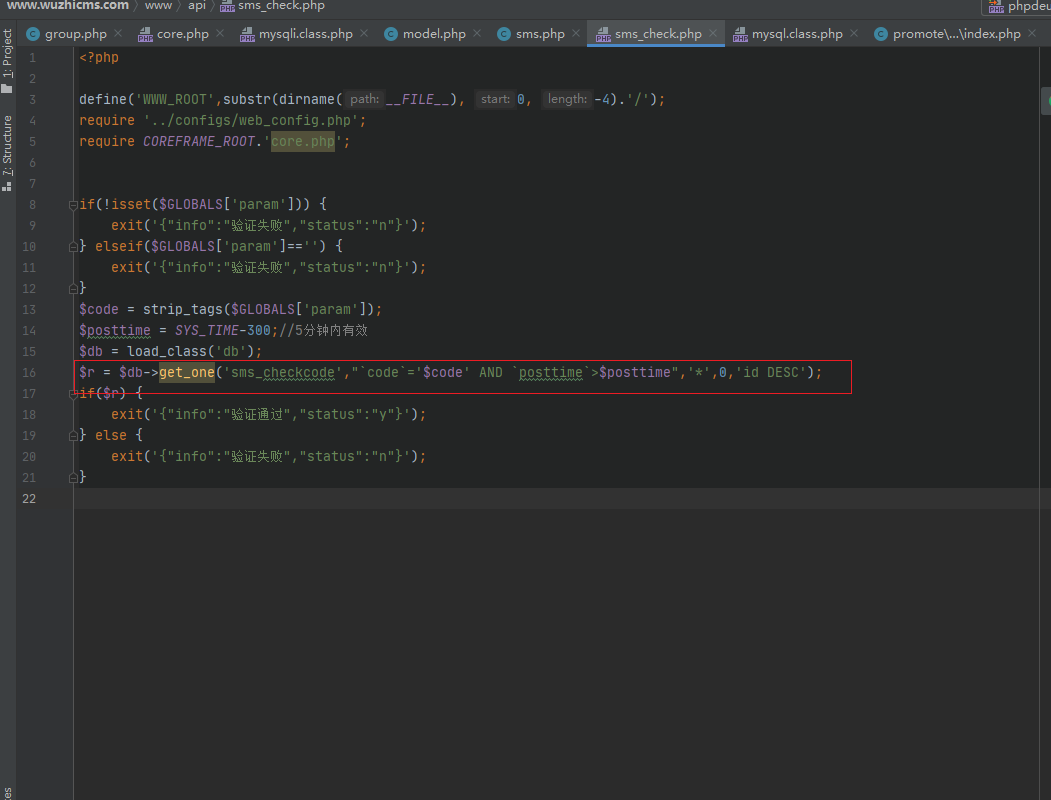Toggle fold marker at line 21

pyautogui.click(x=73, y=478)
